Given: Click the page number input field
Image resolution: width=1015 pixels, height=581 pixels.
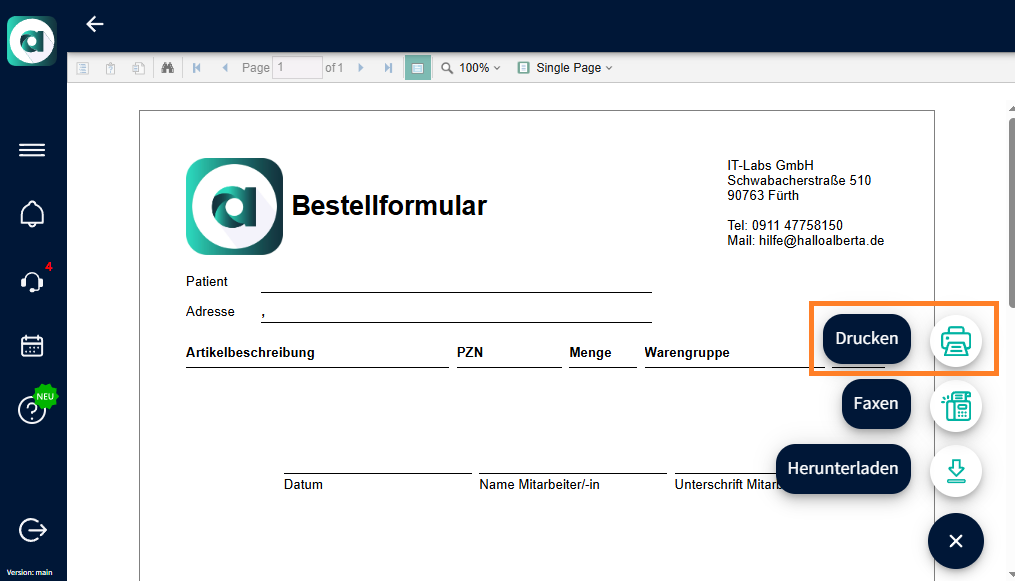Looking at the screenshot, I should (297, 68).
